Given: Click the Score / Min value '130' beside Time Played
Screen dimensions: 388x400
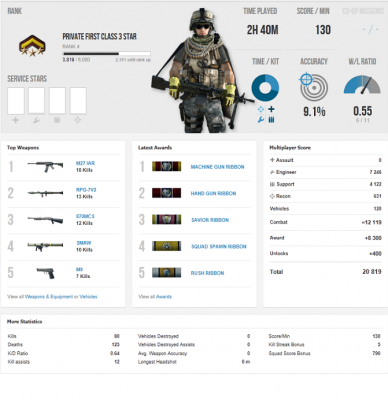Looking at the screenshot, I should click(323, 30).
